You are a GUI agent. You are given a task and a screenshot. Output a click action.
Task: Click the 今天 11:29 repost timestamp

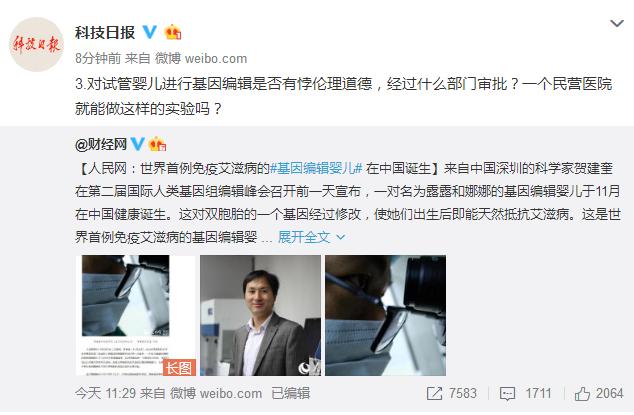click(105, 393)
